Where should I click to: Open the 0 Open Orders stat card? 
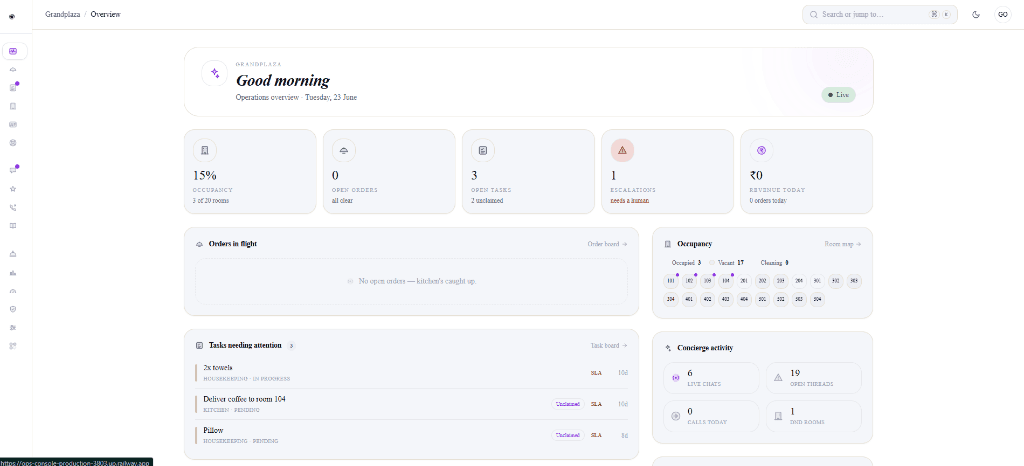coord(389,172)
